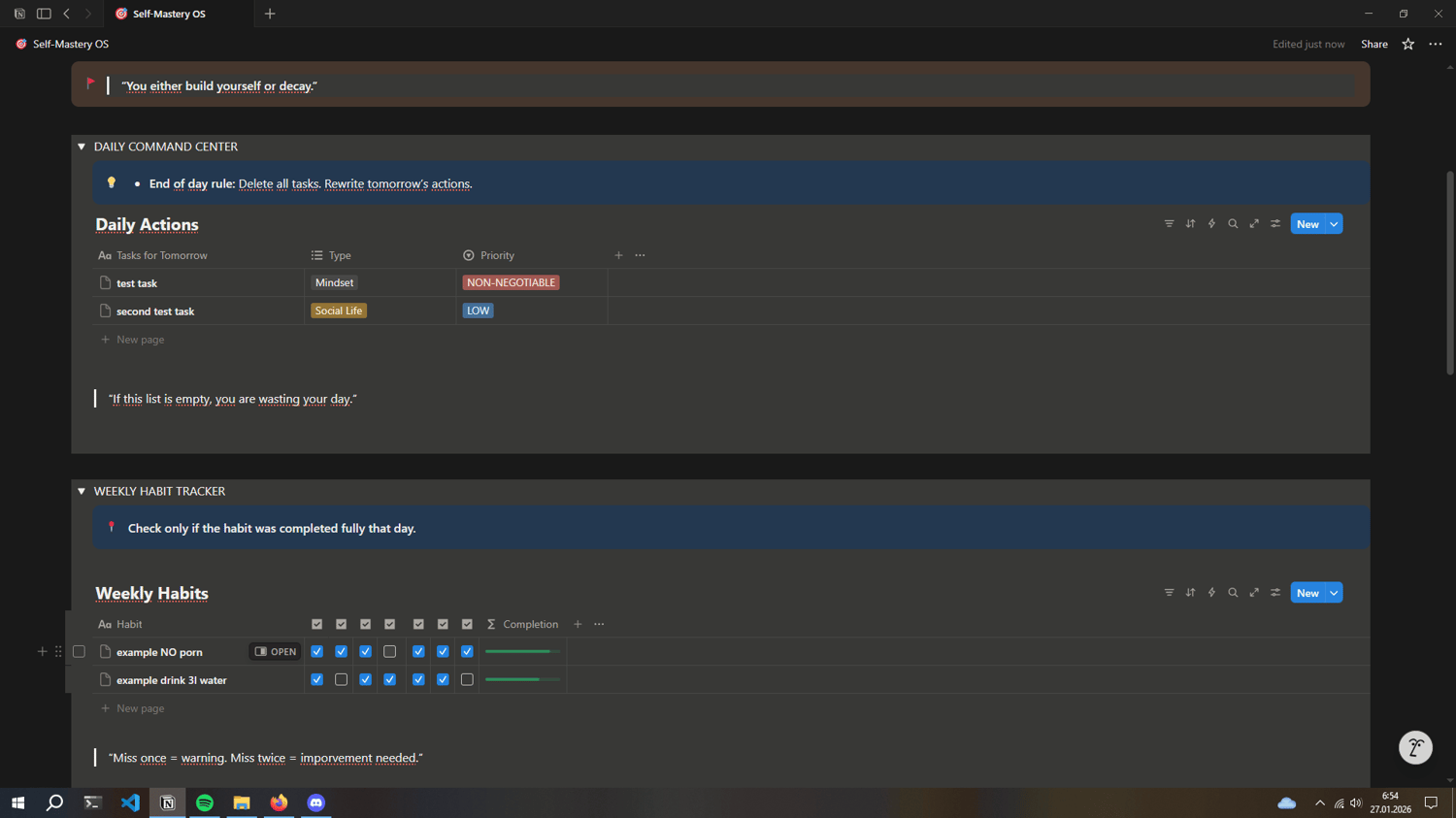Image resolution: width=1456 pixels, height=818 pixels.
Task: Open column options ellipsis in Daily Actions header
Action: (x=640, y=255)
